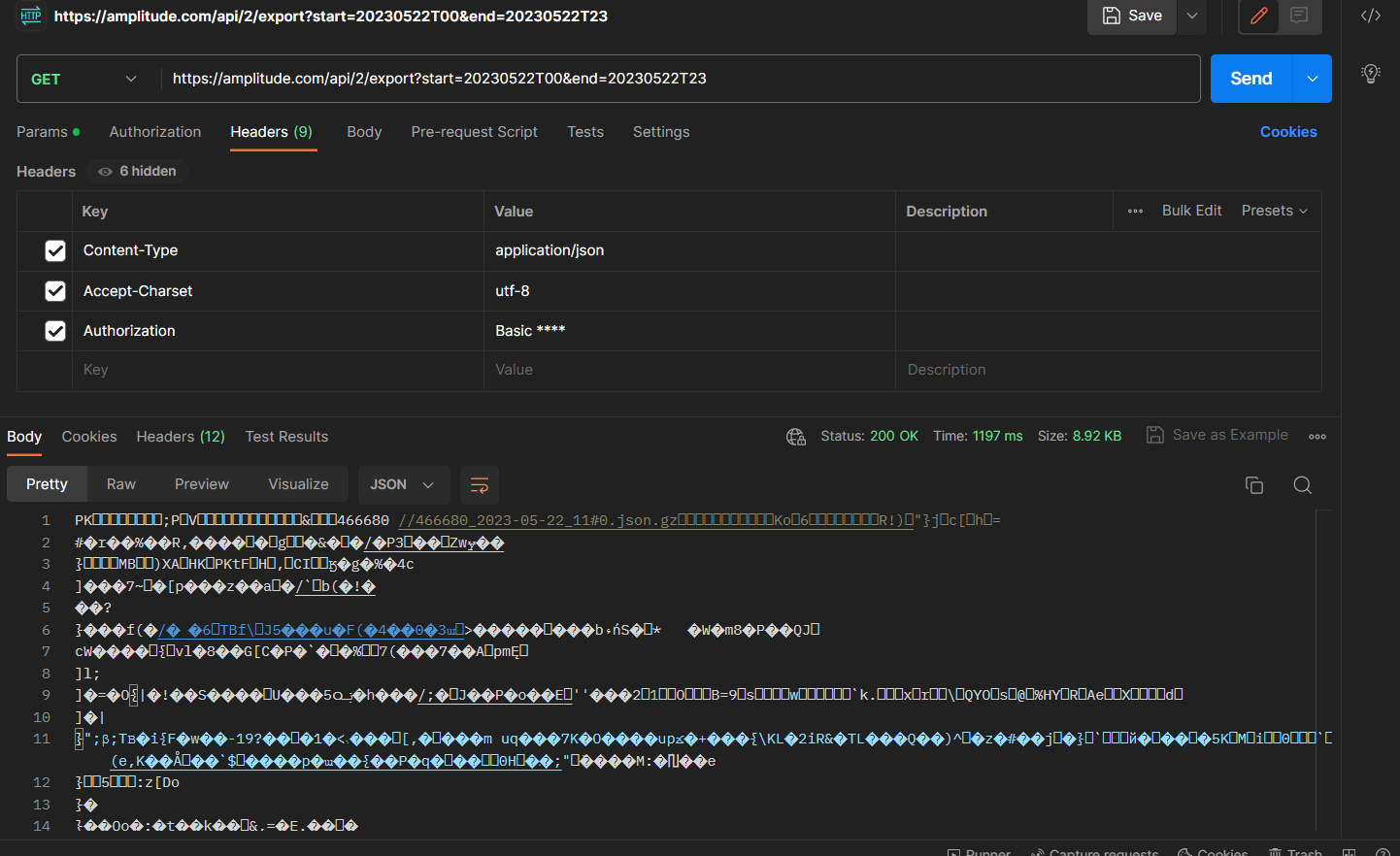
Task: Open the comments icon in the top bar
Action: tap(1299, 16)
